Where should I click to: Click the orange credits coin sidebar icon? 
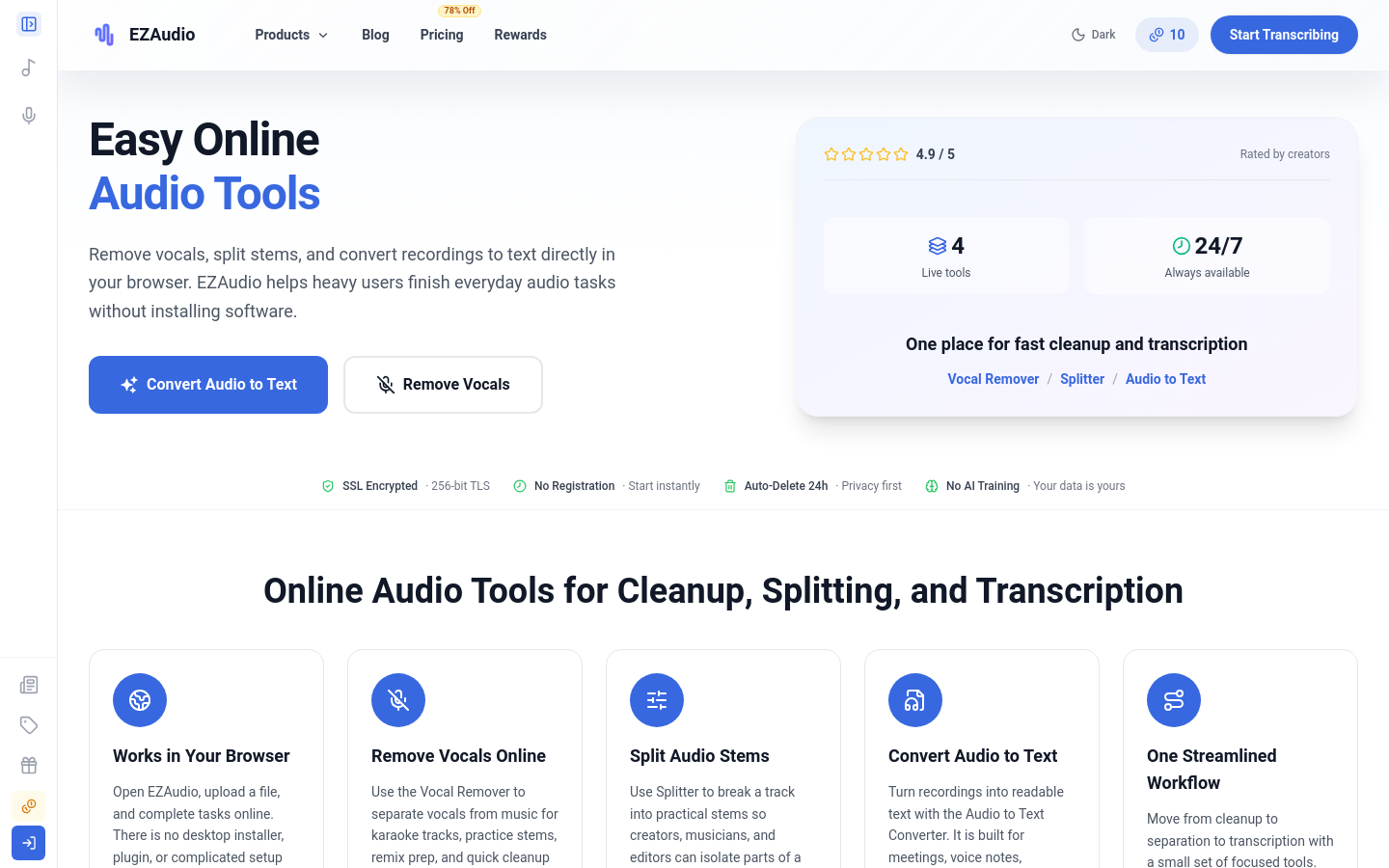(29, 806)
